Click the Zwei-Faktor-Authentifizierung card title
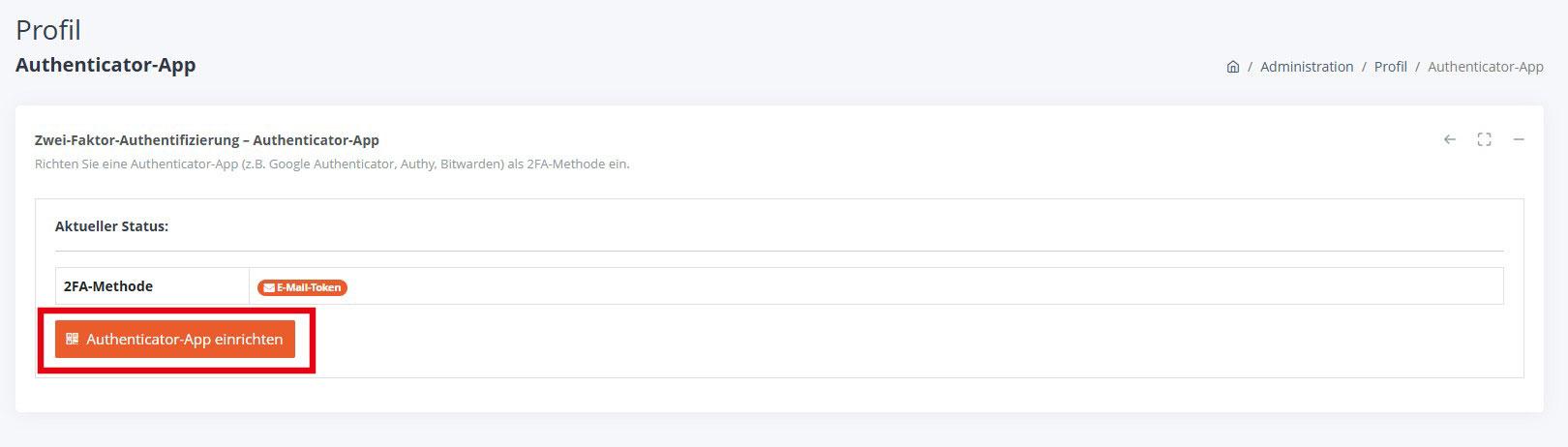Viewport: 1568px width, 447px height. coord(206,140)
